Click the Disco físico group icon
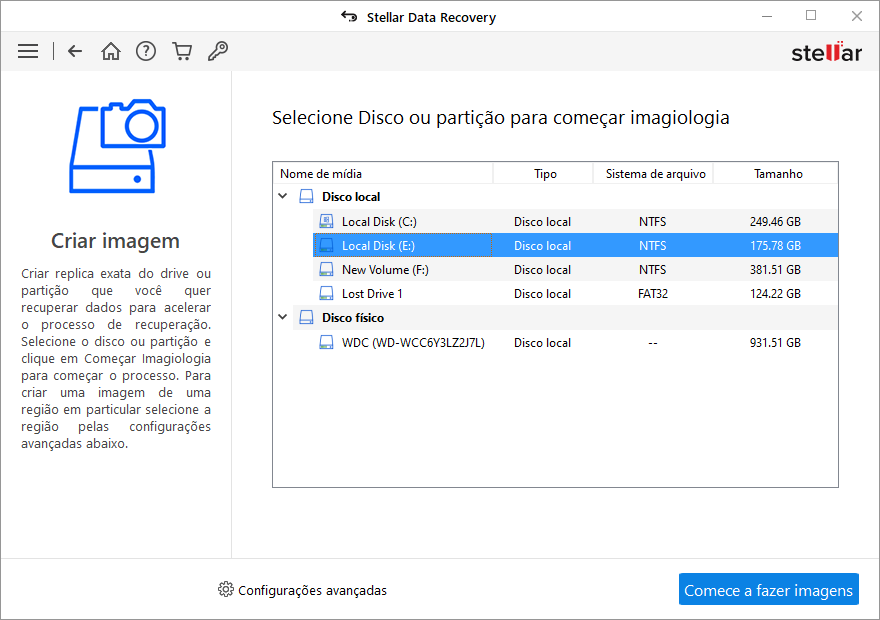This screenshot has width=880, height=620. [306, 318]
